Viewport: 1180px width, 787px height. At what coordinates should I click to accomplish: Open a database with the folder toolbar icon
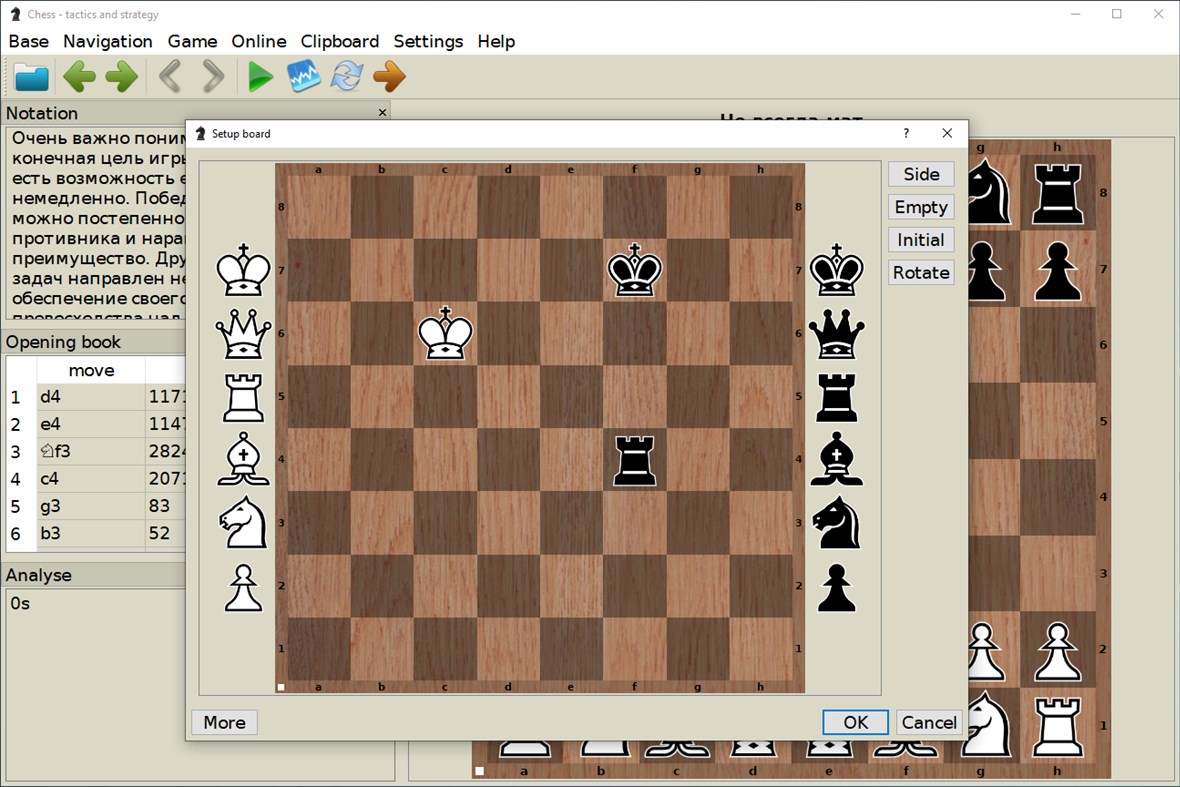click(x=31, y=76)
